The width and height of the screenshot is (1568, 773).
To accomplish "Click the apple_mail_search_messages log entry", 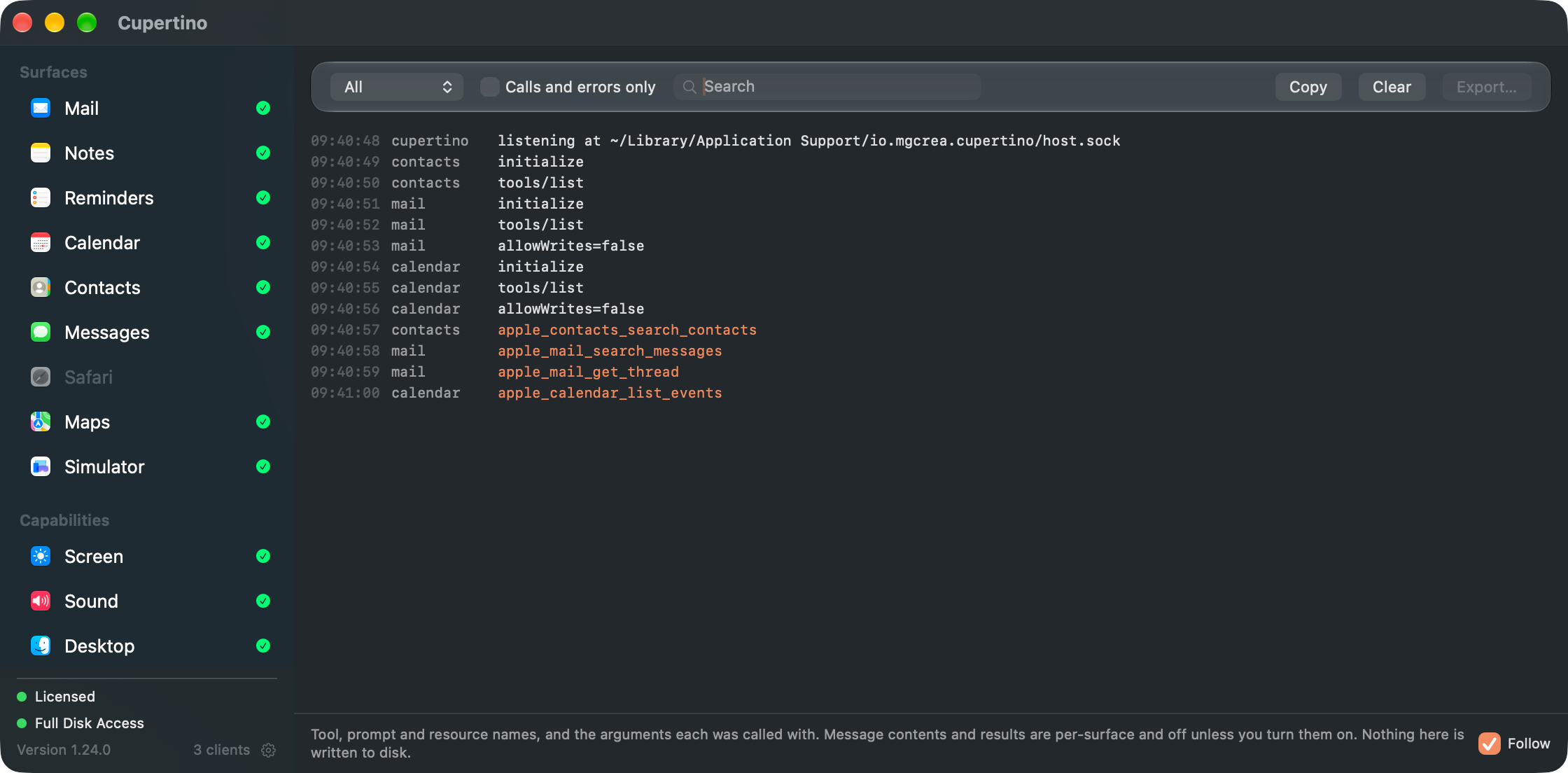I will tap(610, 351).
